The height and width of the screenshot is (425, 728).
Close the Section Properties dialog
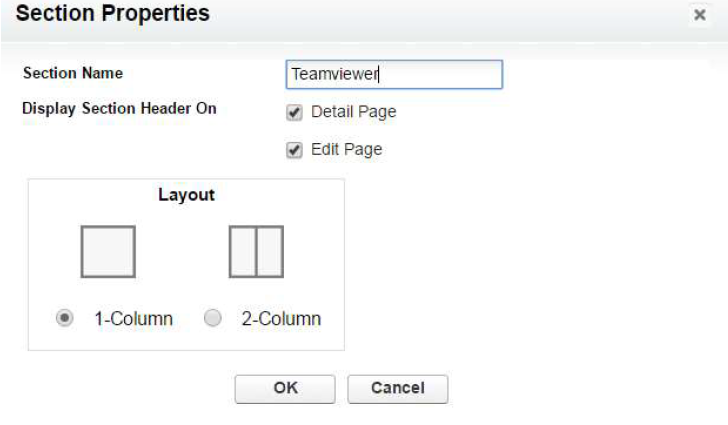tap(700, 15)
